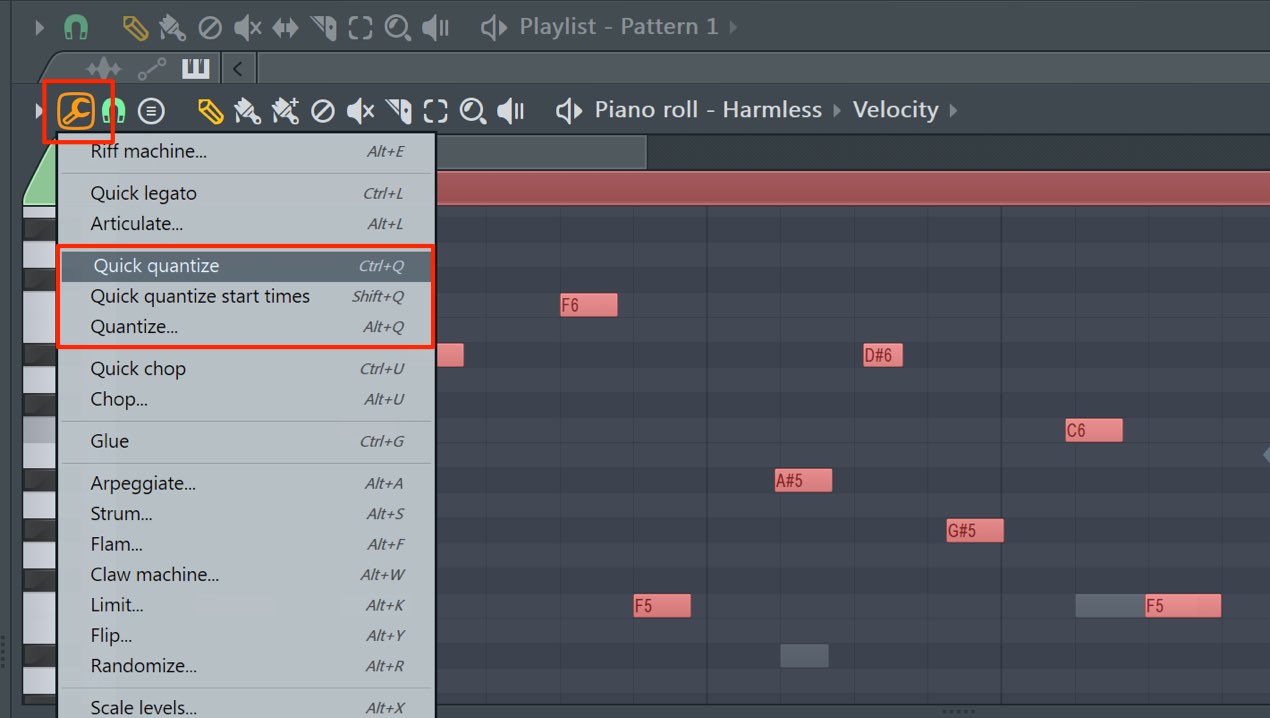The image size is (1270, 718).
Task: Click the red timeline bar above notes
Action: 852,188
